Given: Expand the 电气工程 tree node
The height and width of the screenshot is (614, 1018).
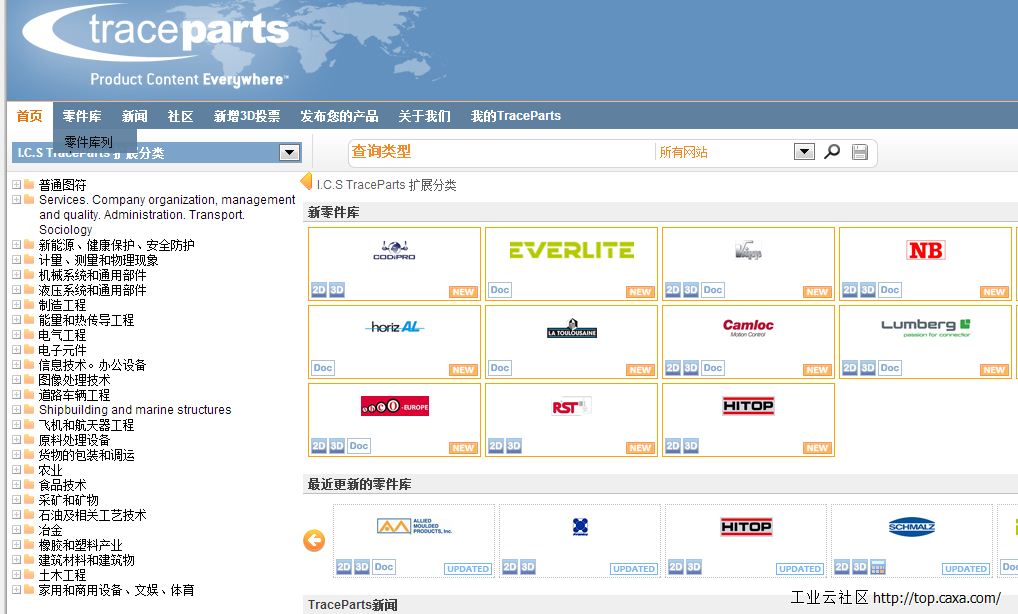Looking at the screenshot, I should click(16, 335).
